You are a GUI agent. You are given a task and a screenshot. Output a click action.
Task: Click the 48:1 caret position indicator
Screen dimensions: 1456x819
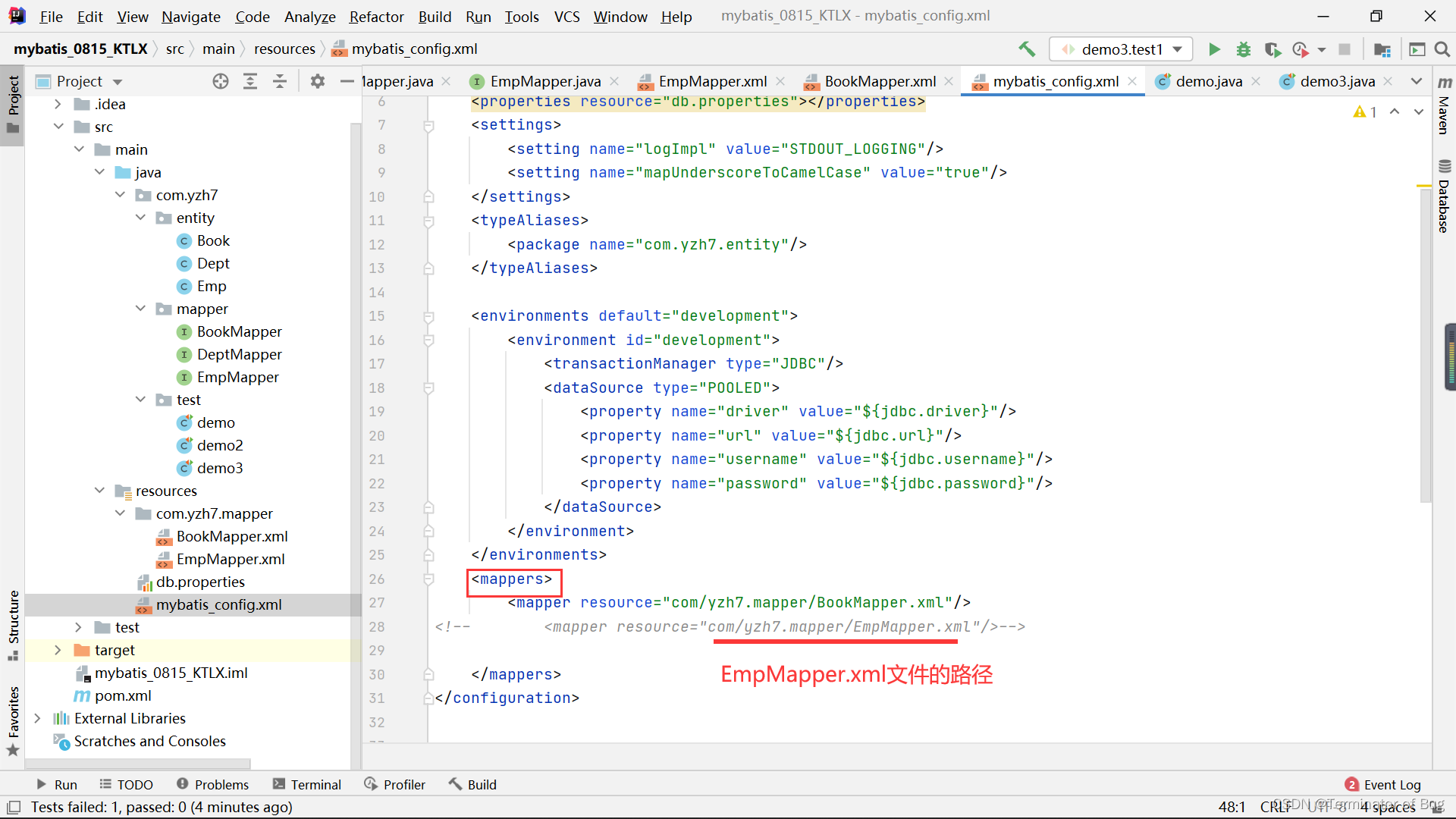(1232, 807)
